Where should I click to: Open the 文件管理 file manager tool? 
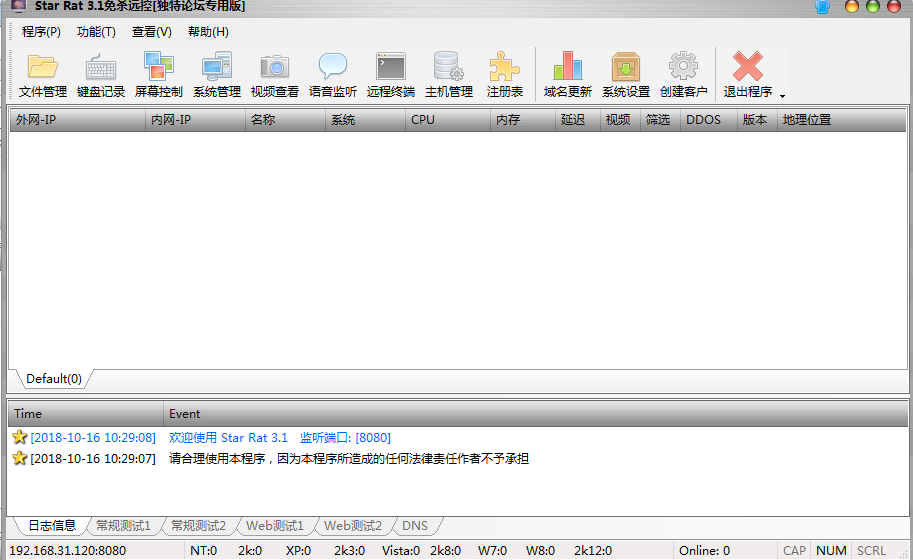click(x=43, y=75)
